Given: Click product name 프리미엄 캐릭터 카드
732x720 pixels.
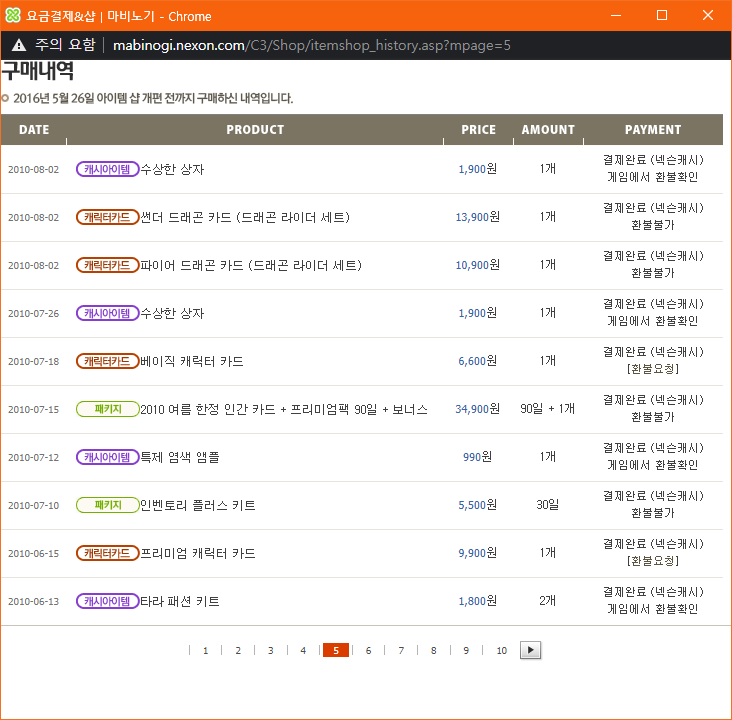Looking at the screenshot, I should 198,553.
